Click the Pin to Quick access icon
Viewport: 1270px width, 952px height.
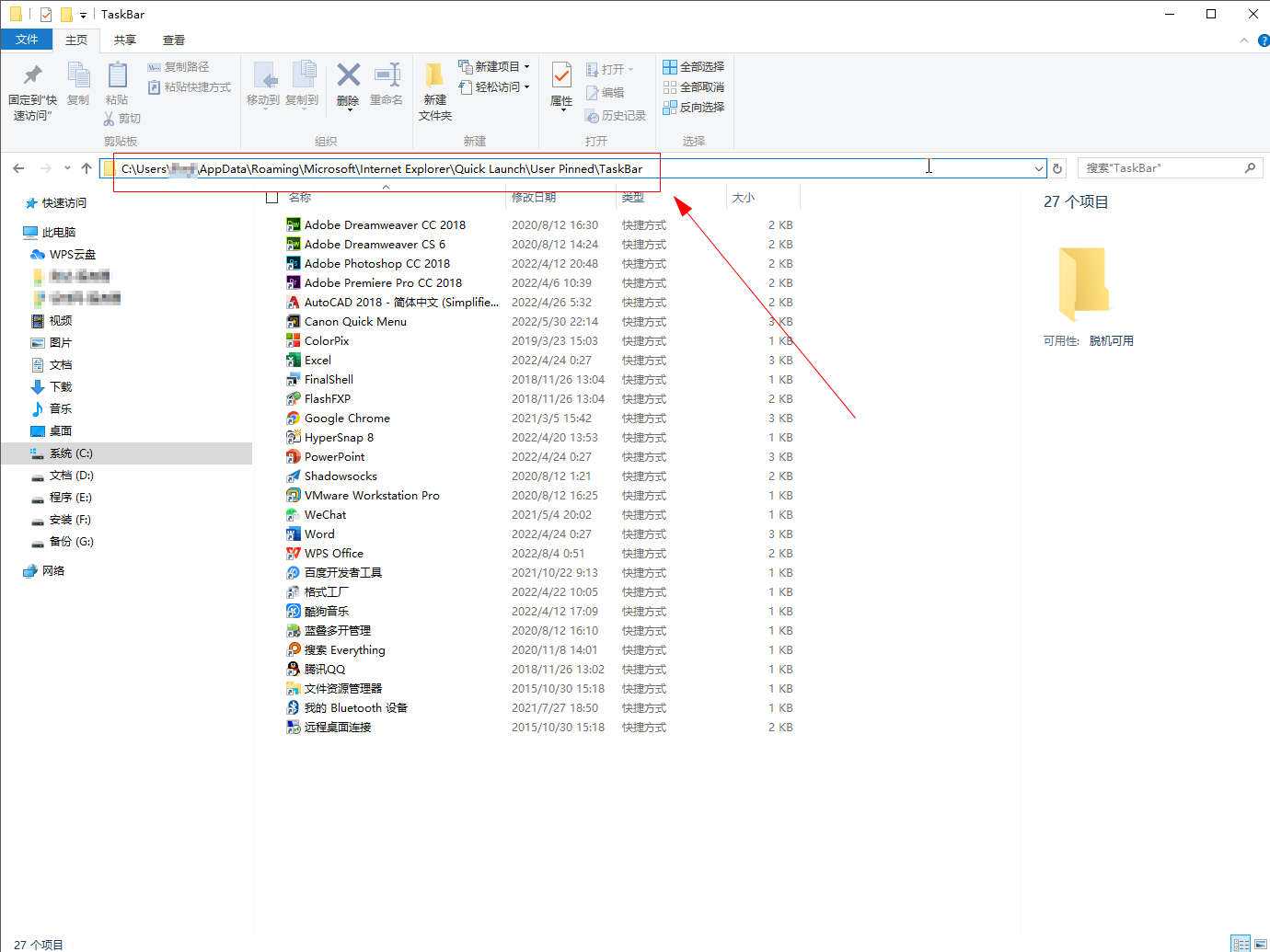coord(33,75)
